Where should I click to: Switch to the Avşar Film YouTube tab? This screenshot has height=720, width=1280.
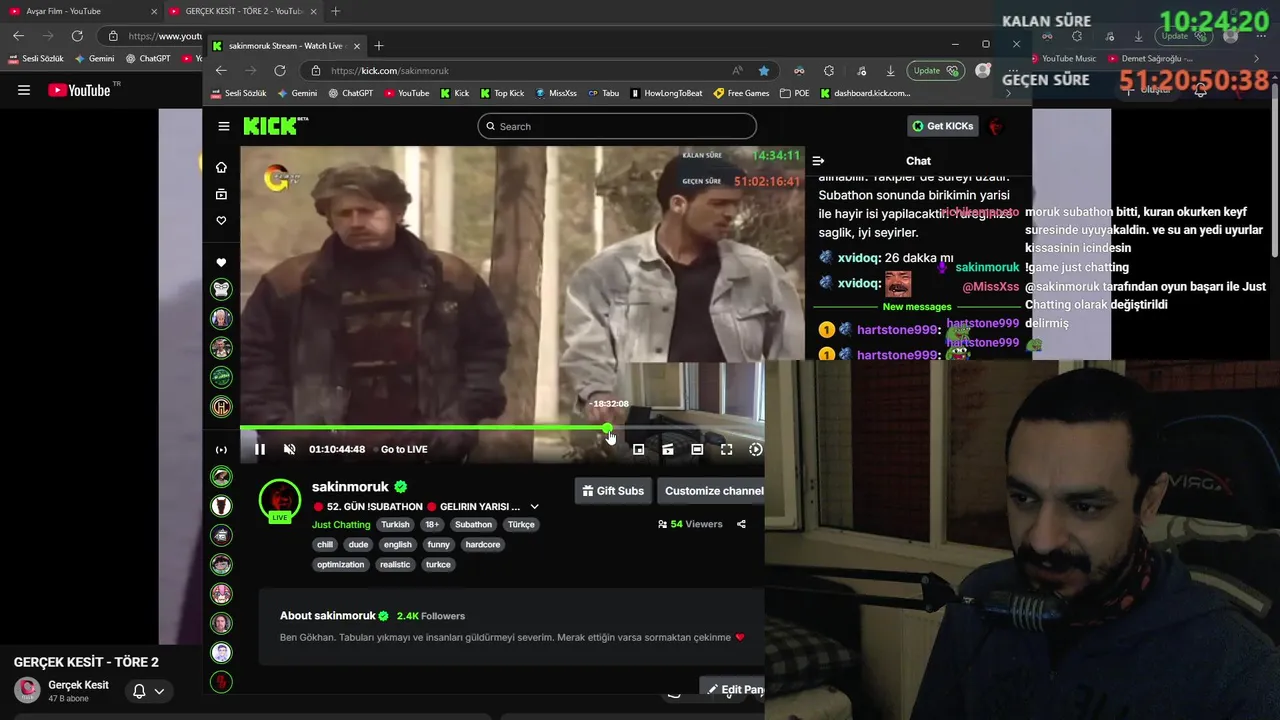coord(84,11)
